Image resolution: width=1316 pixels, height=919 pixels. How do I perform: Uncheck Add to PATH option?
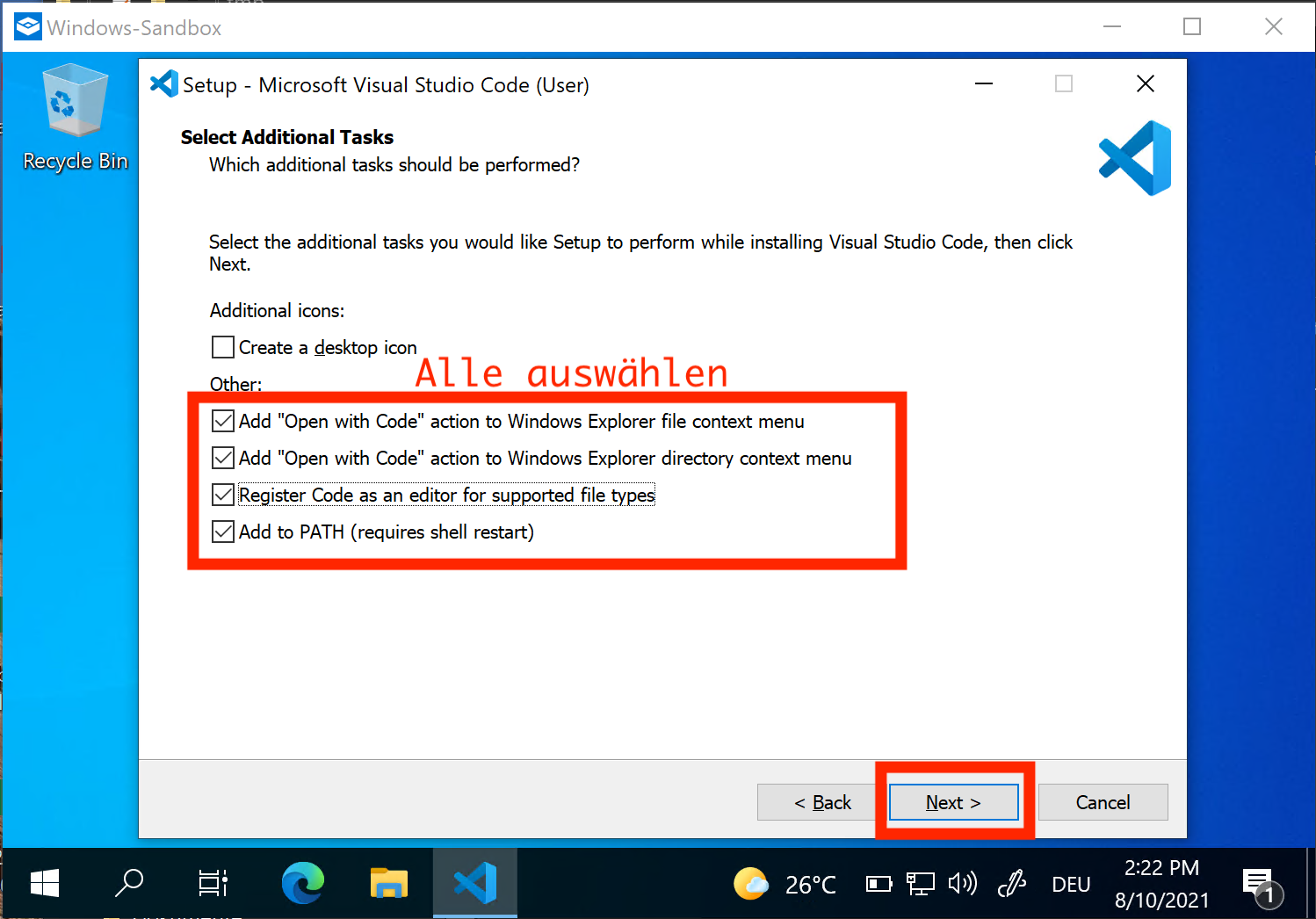point(223,532)
